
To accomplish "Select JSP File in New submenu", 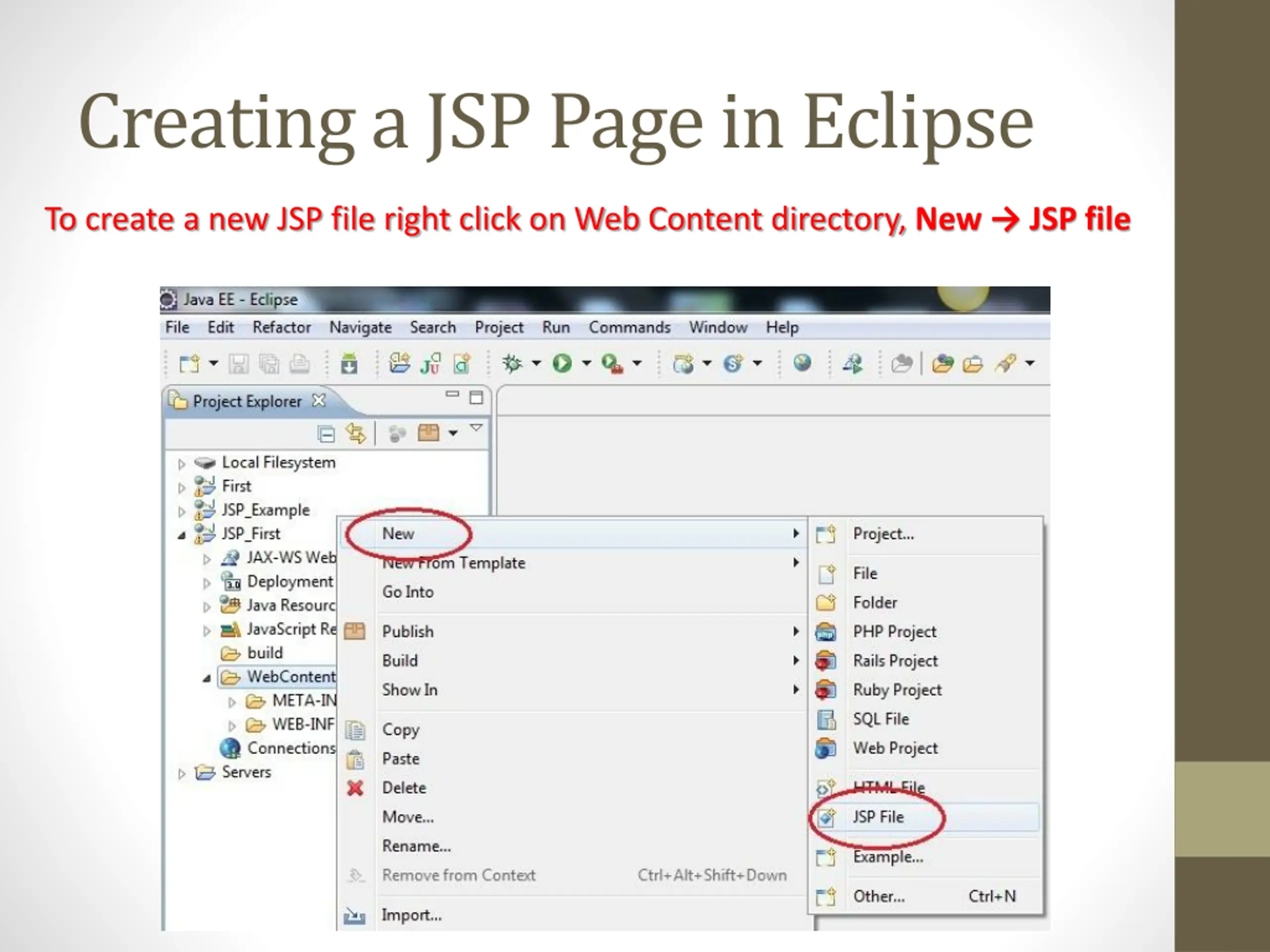I will click(926, 817).
